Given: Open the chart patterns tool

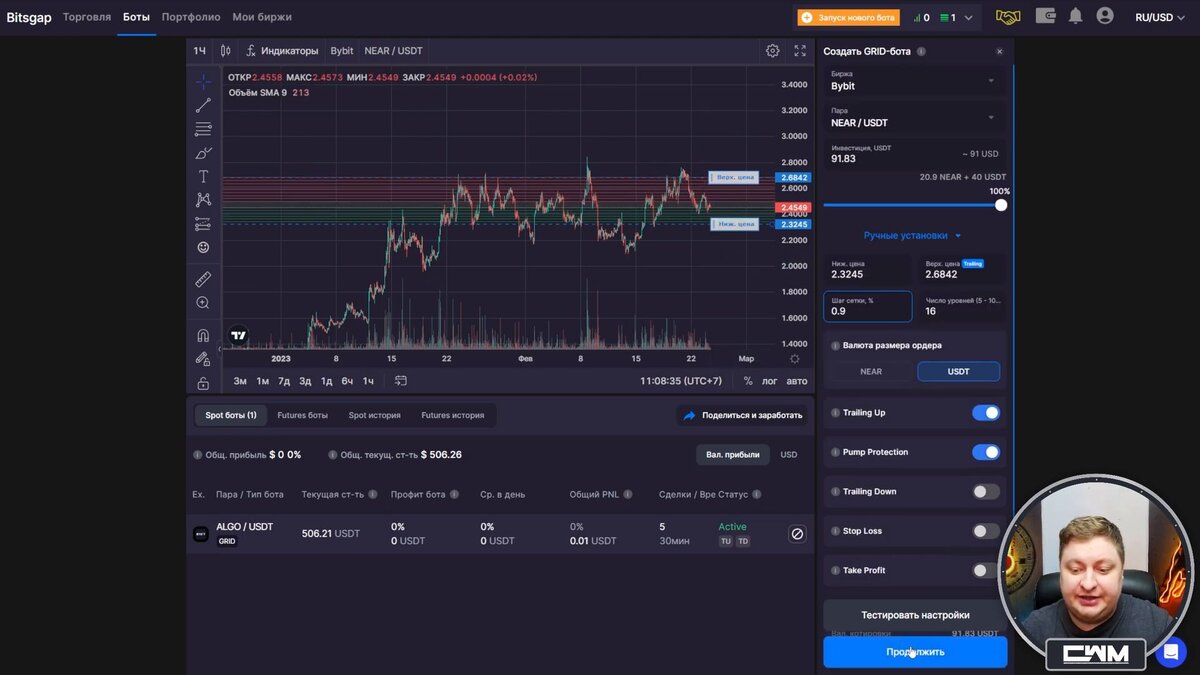Looking at the screenshot, I should (x=203, y=200).
